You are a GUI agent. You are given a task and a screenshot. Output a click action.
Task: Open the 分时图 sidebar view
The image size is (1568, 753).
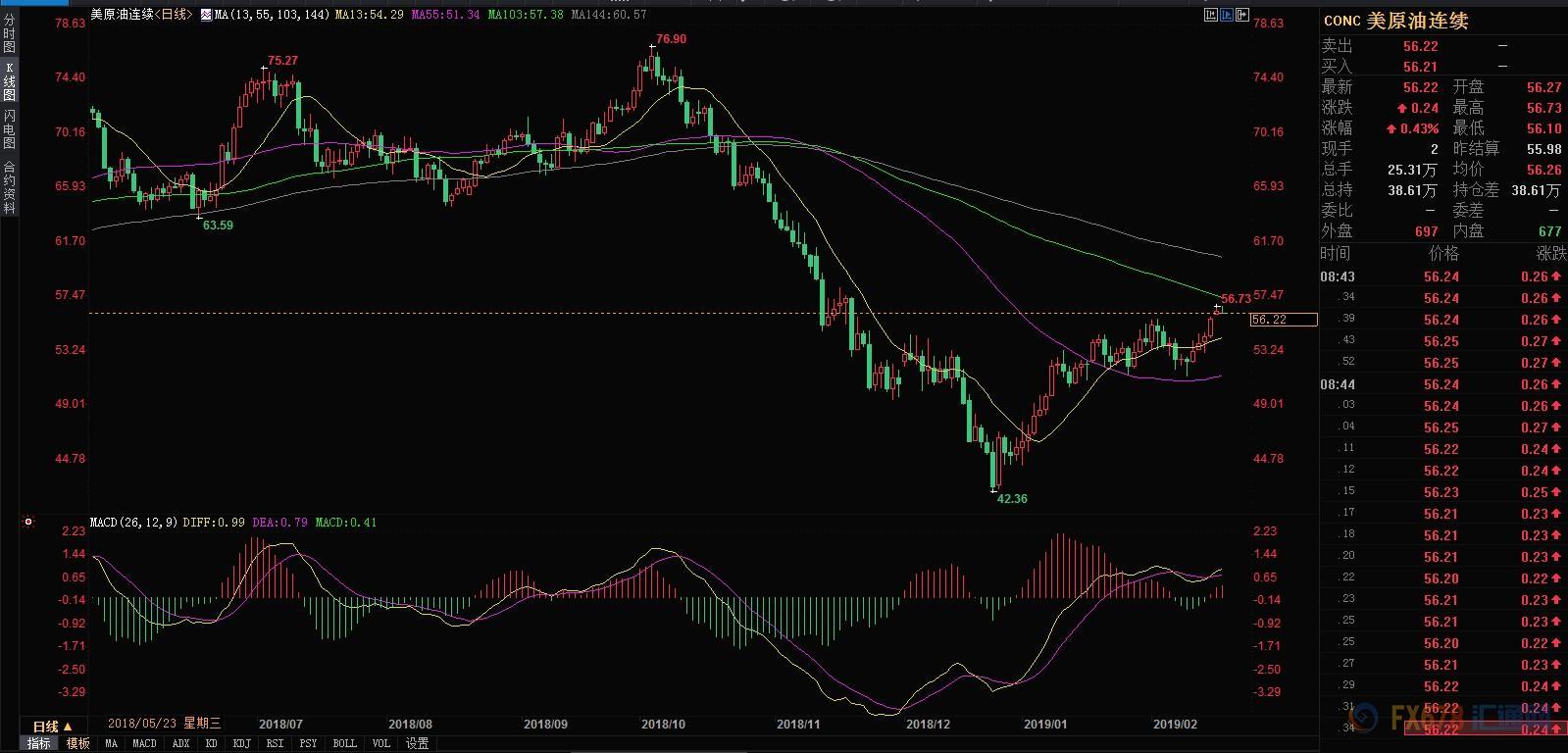9,33
